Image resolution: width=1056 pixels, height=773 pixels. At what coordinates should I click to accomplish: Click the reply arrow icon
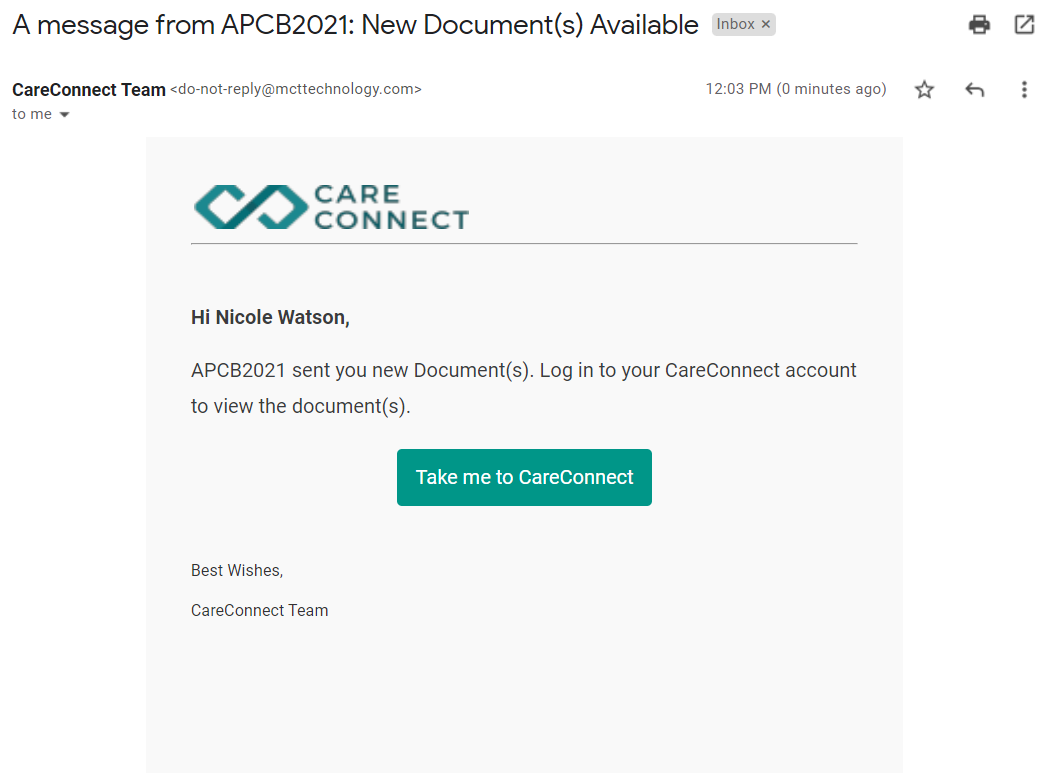click(x=975, y=90)
